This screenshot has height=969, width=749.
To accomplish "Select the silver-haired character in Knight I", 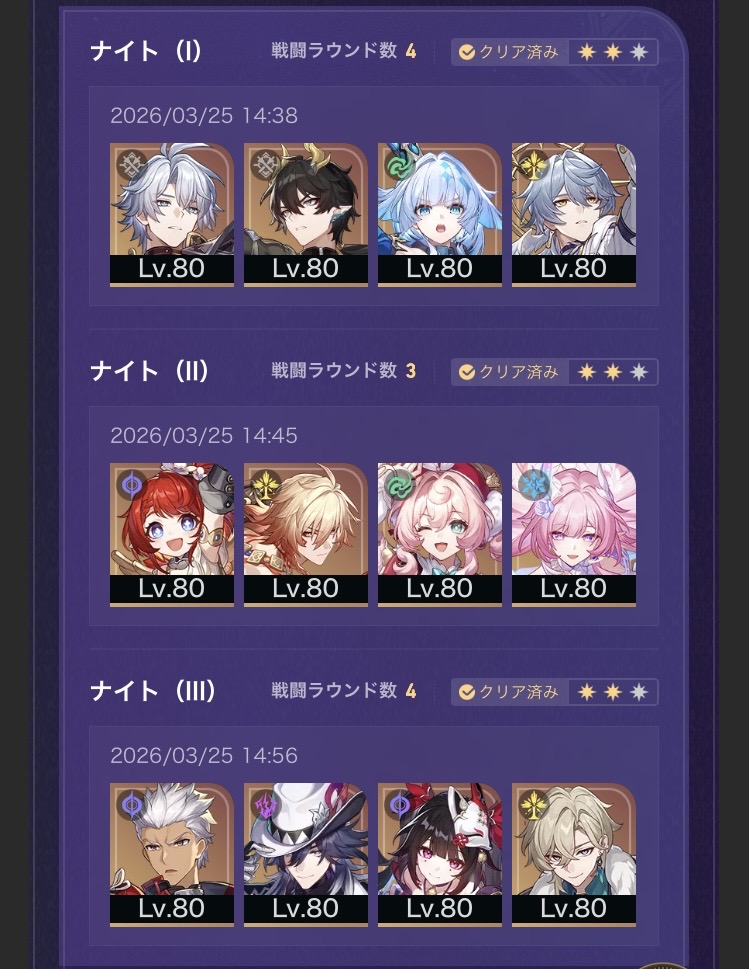I will [172, 214].
